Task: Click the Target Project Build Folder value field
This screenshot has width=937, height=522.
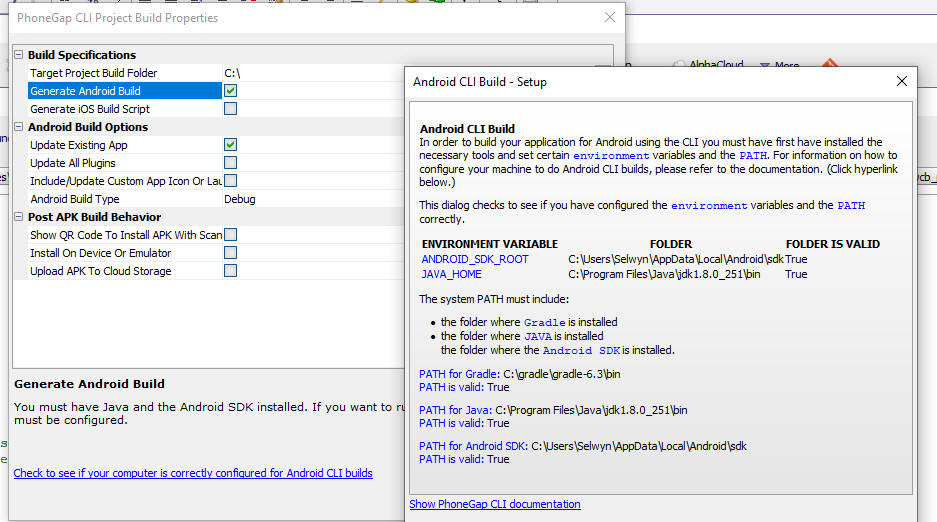Action: (313, 73)
